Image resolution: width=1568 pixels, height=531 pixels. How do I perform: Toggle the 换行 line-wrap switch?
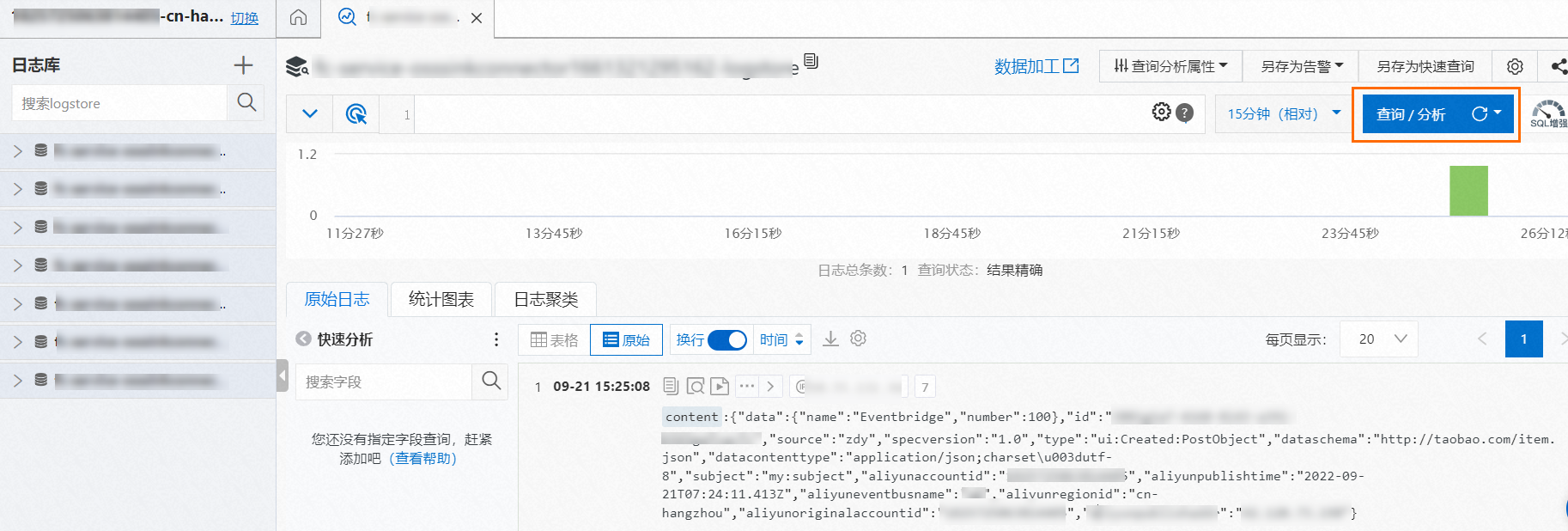pos(727,340)
